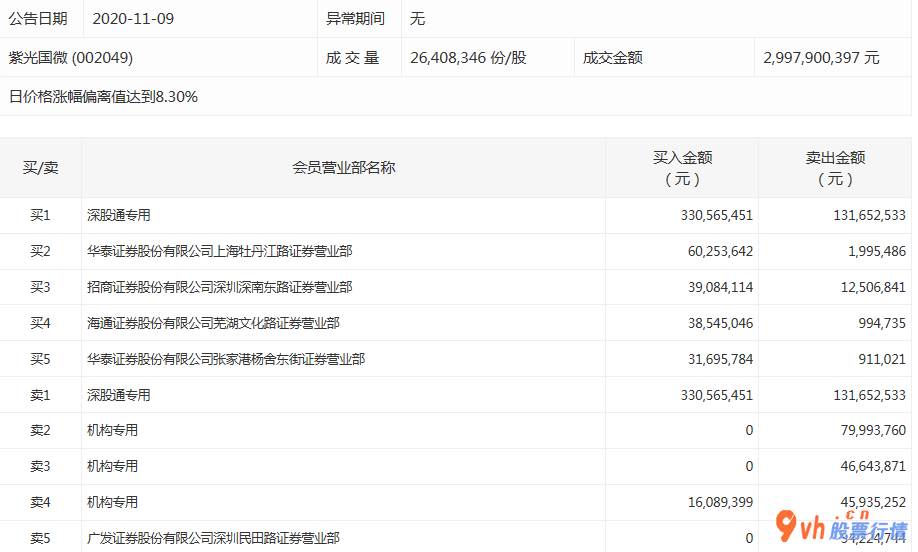The image size is (918, 552).
Task: Click the 卖1 row label
Action: pyautogui.click(x=40, y=395)
